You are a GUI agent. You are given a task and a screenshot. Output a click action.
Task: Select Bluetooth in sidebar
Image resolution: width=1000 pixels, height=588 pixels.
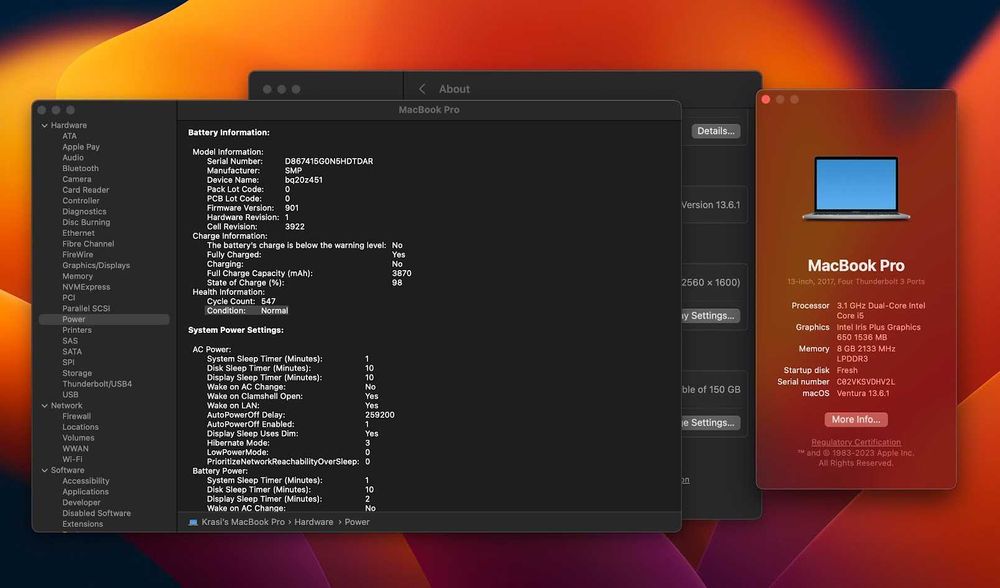click(x=80, y=168)
